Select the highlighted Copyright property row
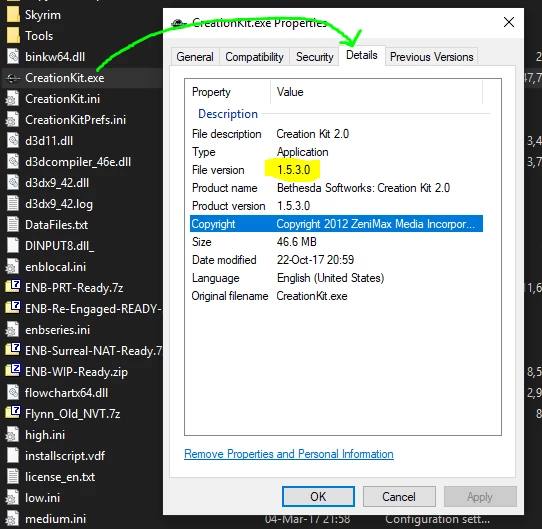This screenshot has height=529, width=542. [x=336, y=224]
